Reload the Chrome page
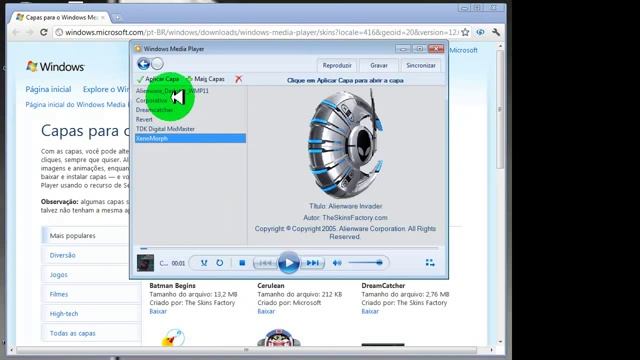This screenshot has width=640, height=360. tap(44, 32)
